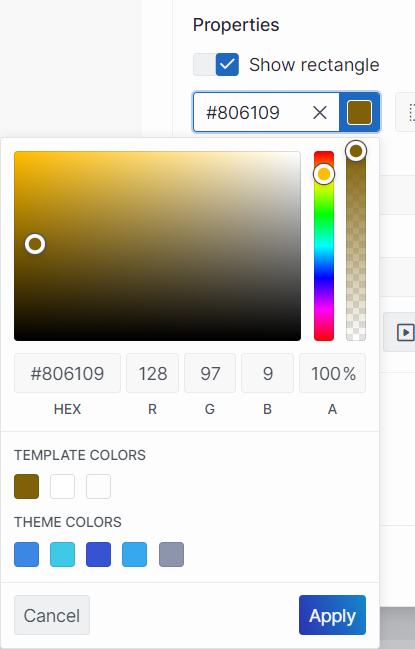415x649 pixels.
Task: Pick the sky blue theme color swatch
Action: (134, 554)
